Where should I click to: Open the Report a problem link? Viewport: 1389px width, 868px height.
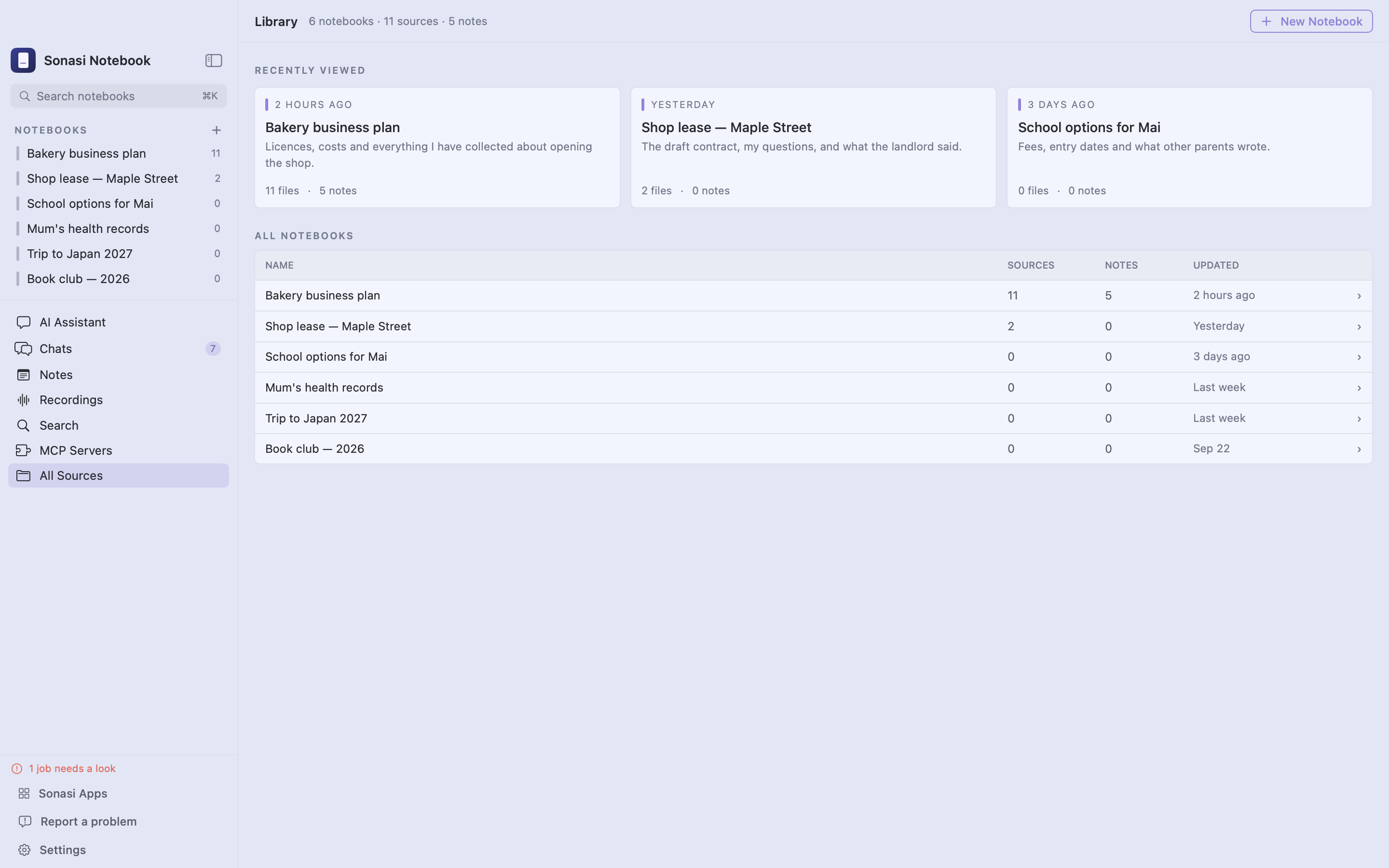click(88, 822)
